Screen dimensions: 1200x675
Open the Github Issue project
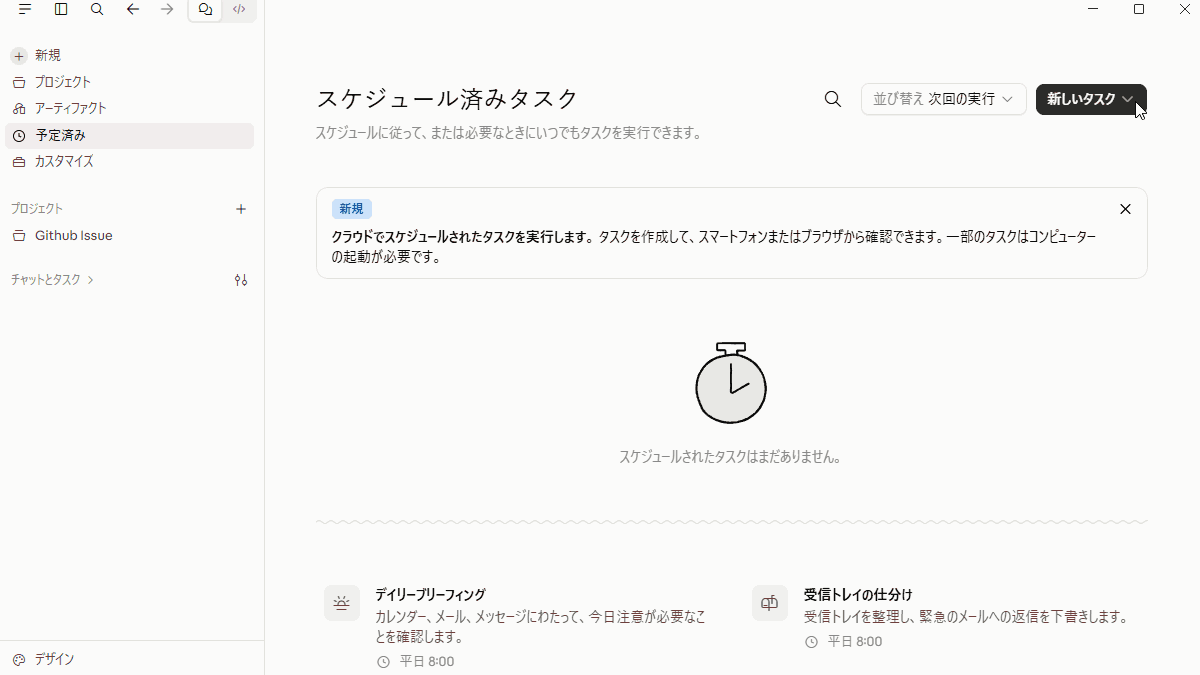pos(132,236)
